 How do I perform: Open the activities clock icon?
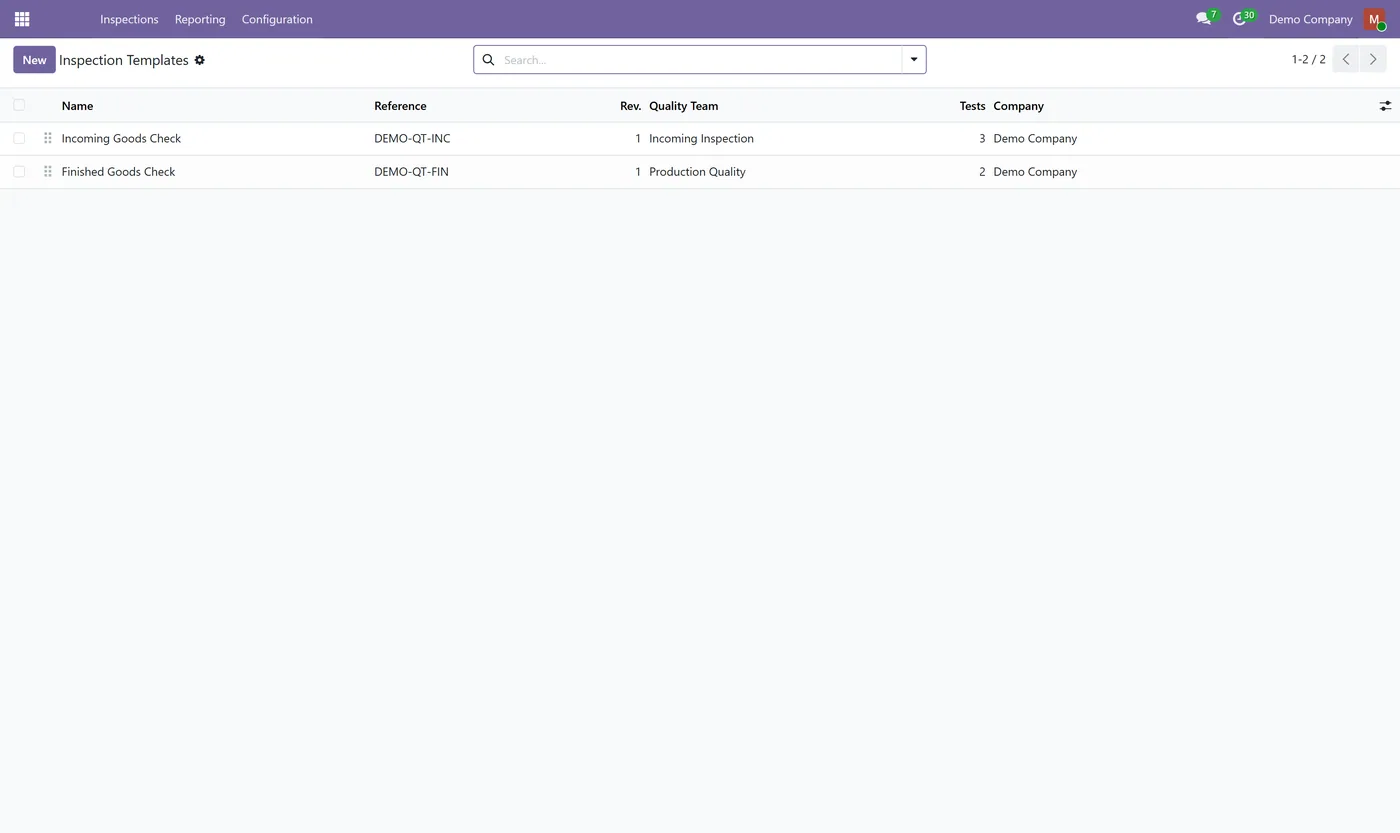(1240, 19)
